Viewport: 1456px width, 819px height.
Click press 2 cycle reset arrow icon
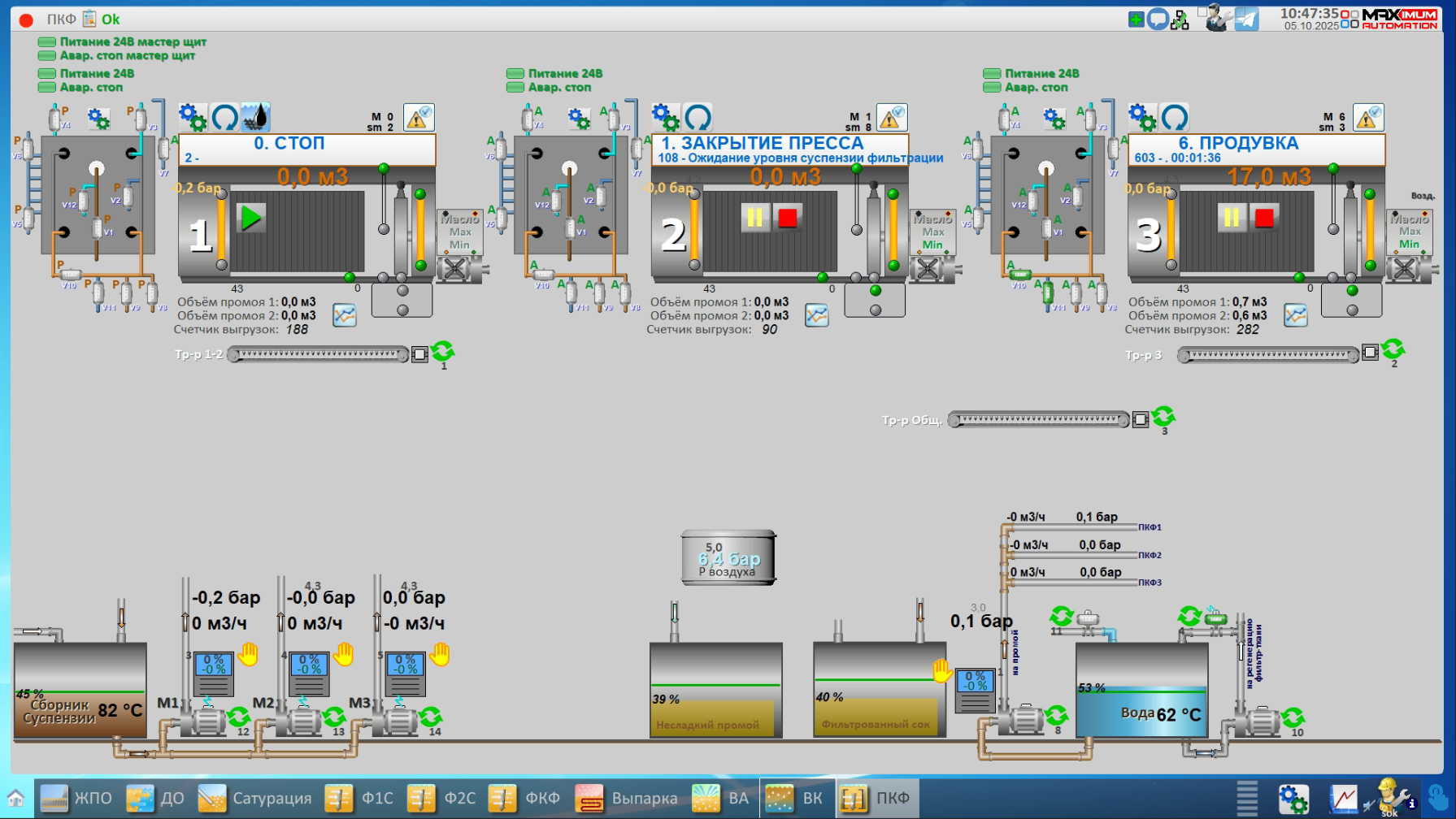pos(698,117)
